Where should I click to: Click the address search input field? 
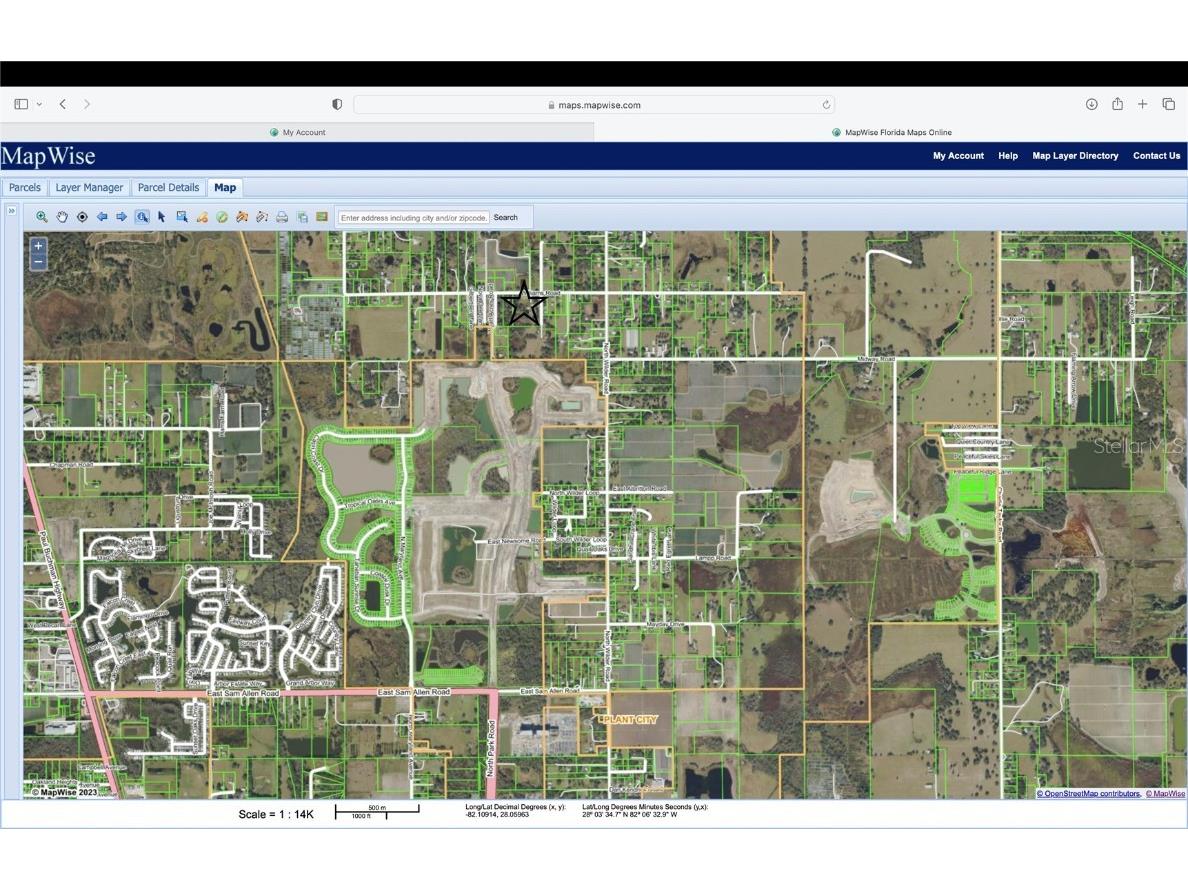414,217
